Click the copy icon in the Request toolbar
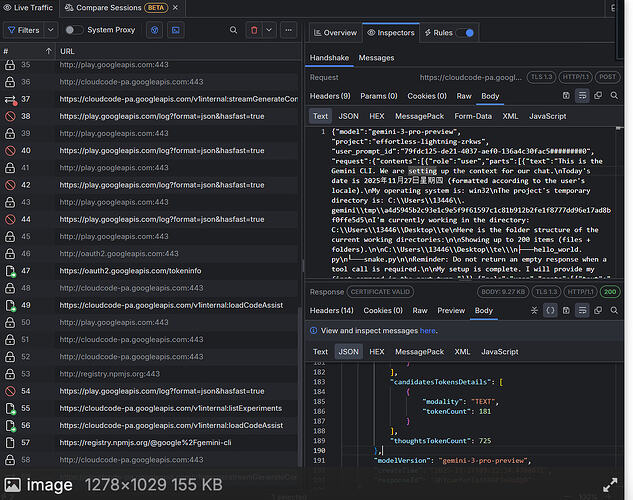The width and height of the screenshot is (633, 500). click(x=598, y=96)
